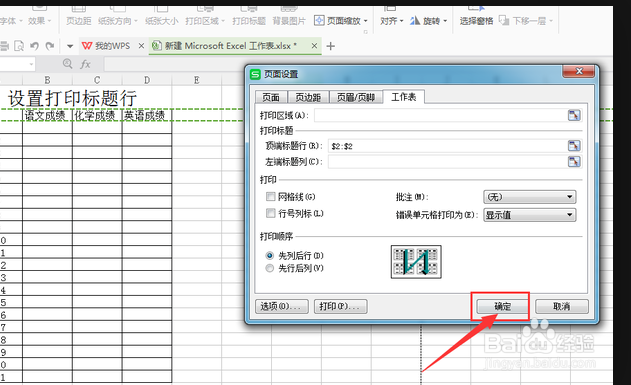Image resolution: width=631 pixels, height=385 pixels.
Task: Close the 新建 Microsoft Excel 工作表.xlsx tab
Action: click(314, 46)
